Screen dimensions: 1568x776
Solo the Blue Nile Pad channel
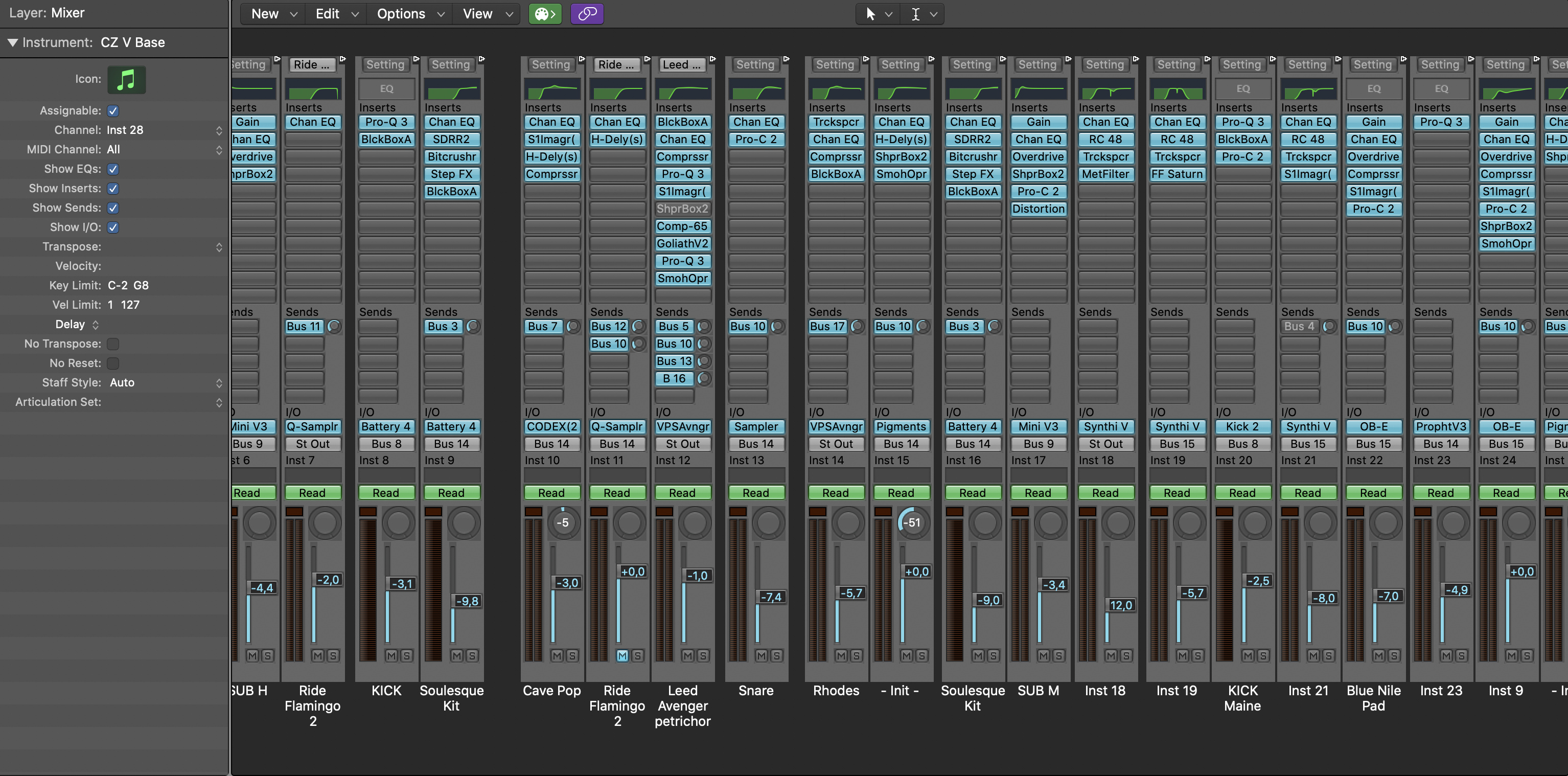point(1393,655)
